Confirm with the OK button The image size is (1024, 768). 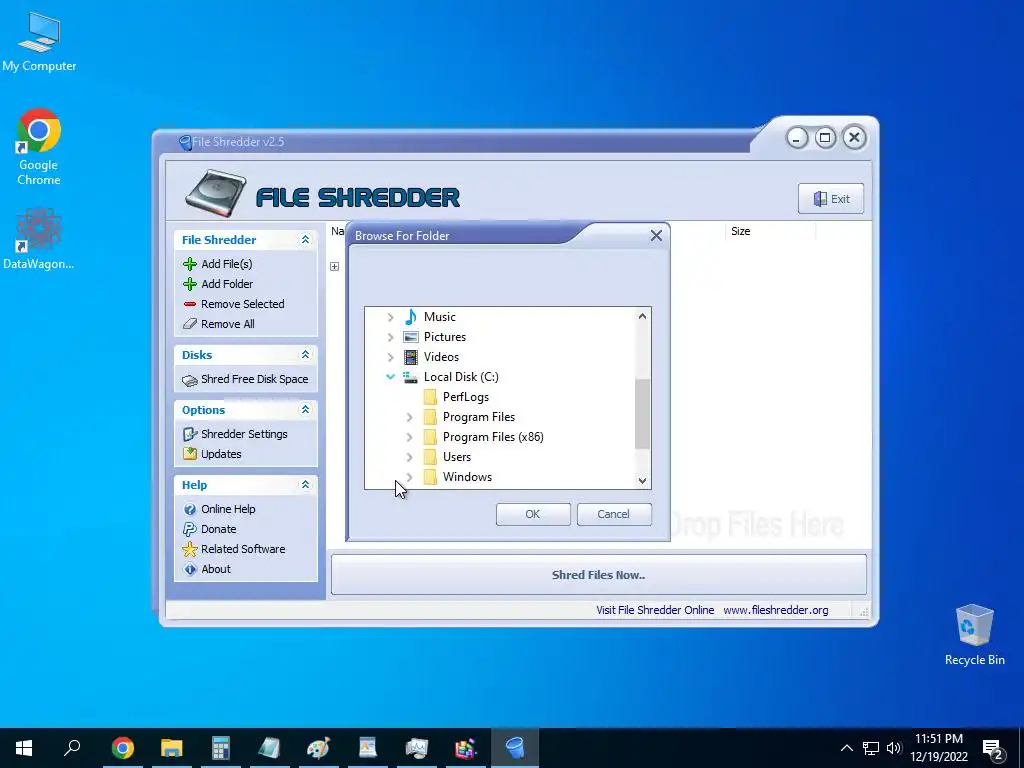click(x=533, y=514)
